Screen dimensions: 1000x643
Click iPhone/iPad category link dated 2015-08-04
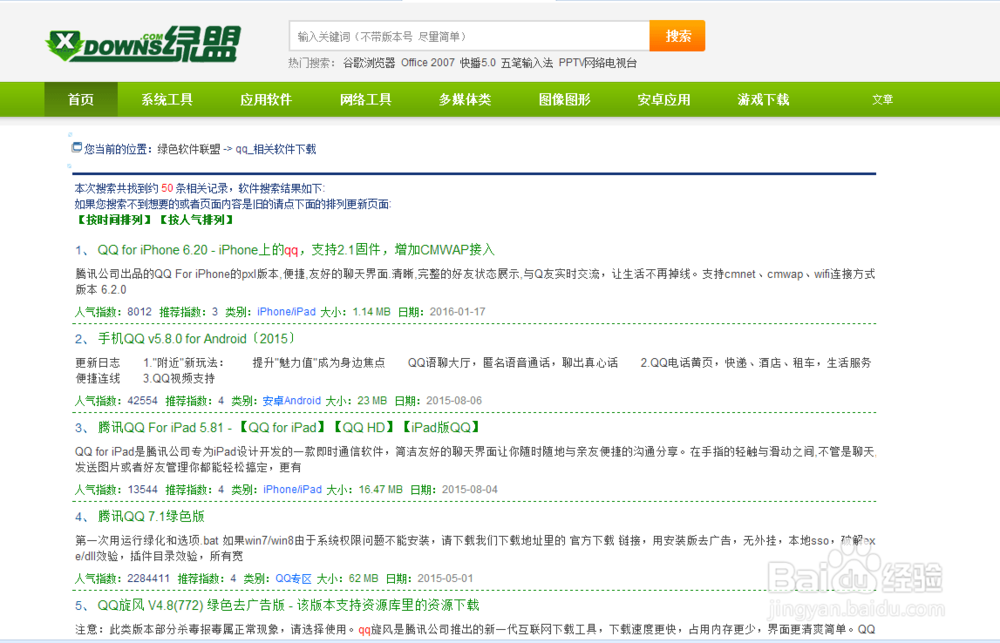pos(293,489)
